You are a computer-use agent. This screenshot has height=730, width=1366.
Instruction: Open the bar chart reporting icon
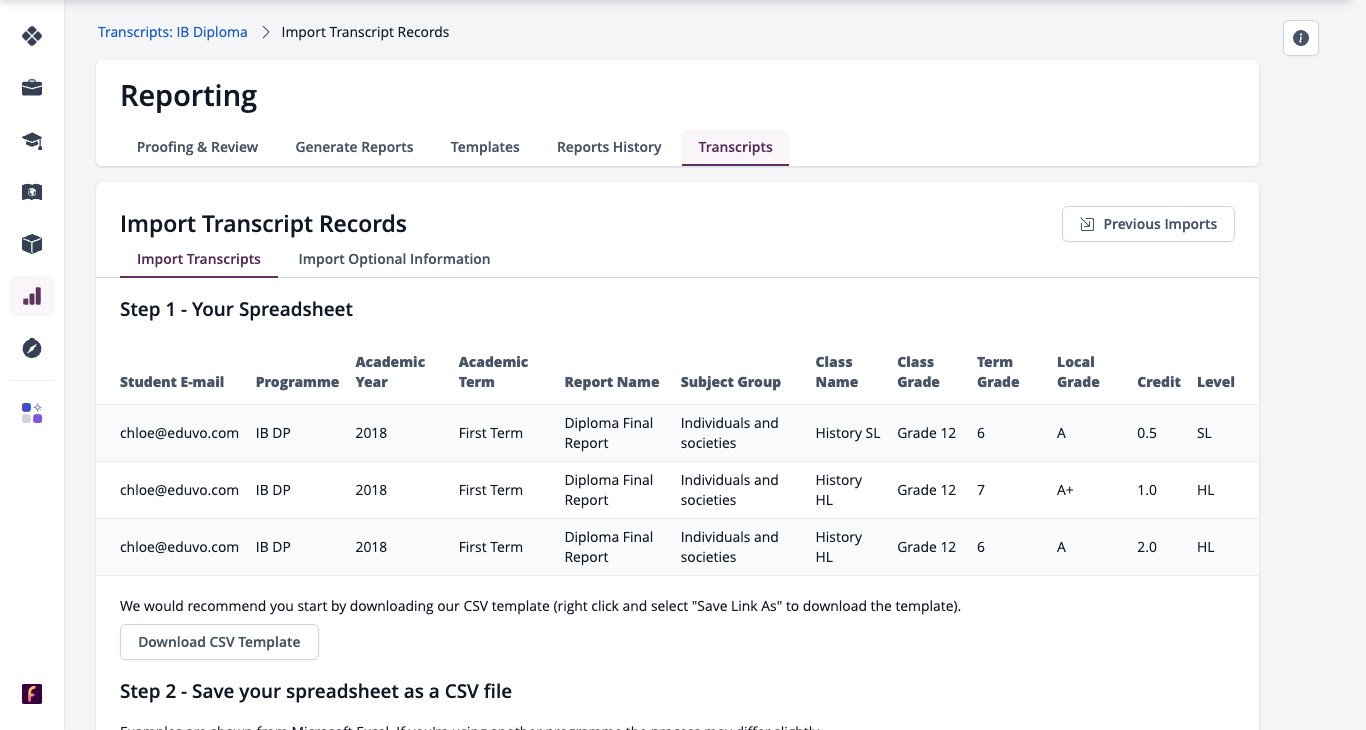tap(32, 296)
